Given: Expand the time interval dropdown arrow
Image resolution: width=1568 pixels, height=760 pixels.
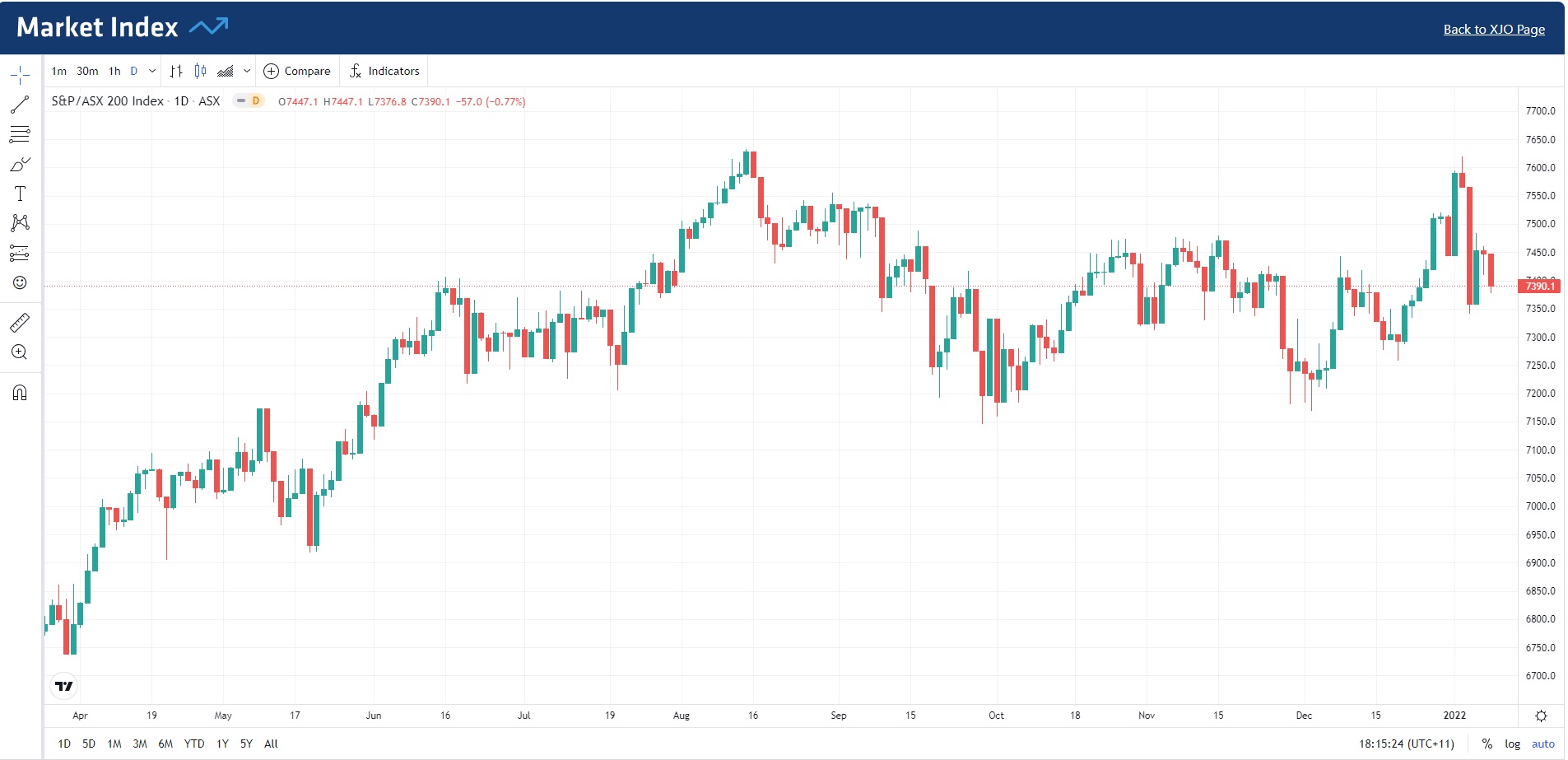Looking at the screenshot, I should (152, 71).
